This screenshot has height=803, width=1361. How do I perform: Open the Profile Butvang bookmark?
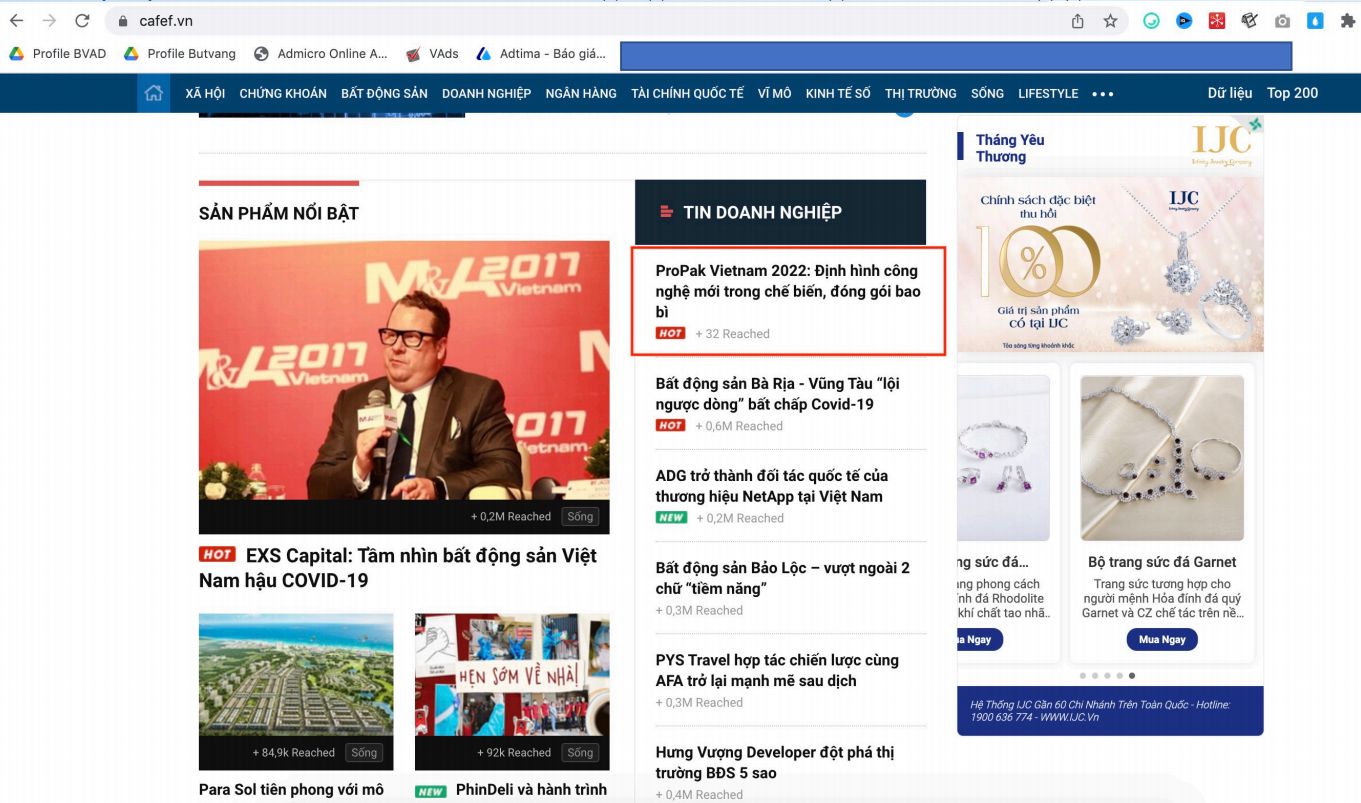(180, 54)
